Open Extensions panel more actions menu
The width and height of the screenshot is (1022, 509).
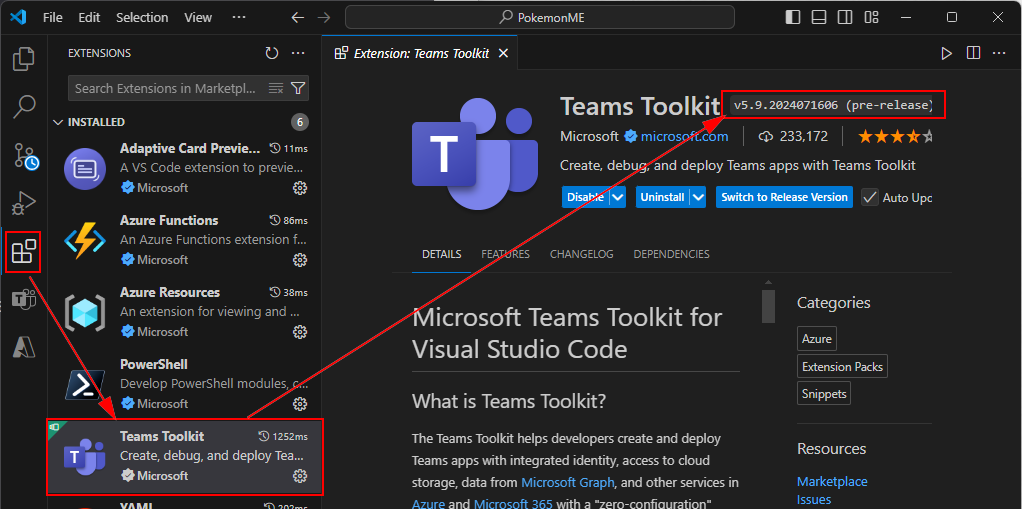[298, 53]
